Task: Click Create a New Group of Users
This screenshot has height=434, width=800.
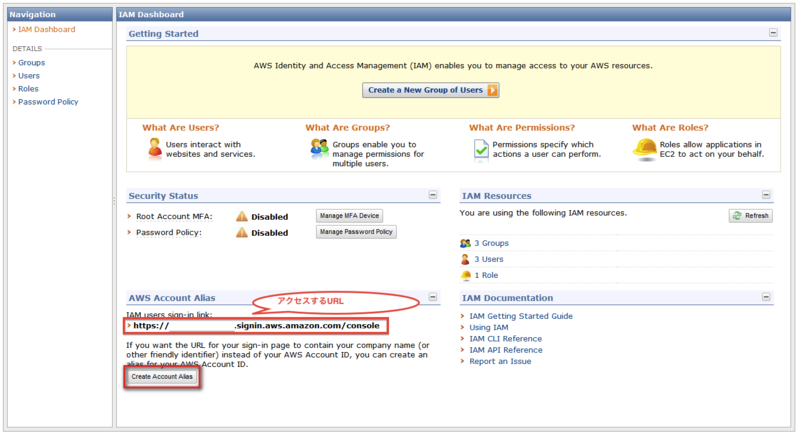Action: [431, 90]
